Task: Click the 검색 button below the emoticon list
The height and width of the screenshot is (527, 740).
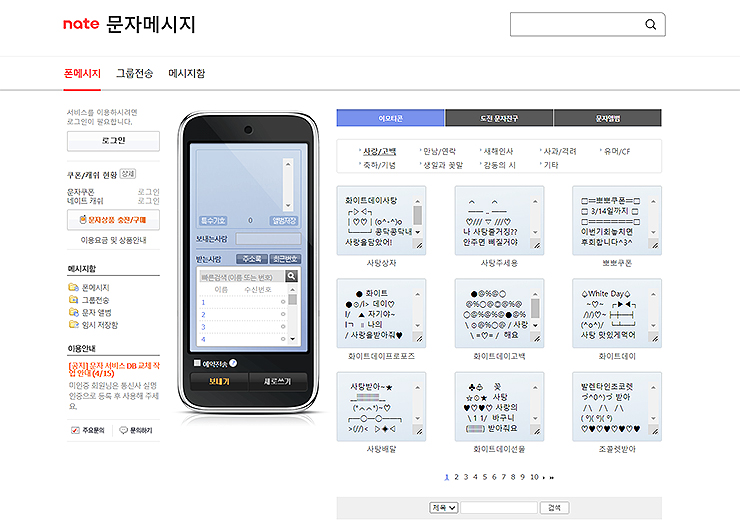Action: (x=555, y=508)
